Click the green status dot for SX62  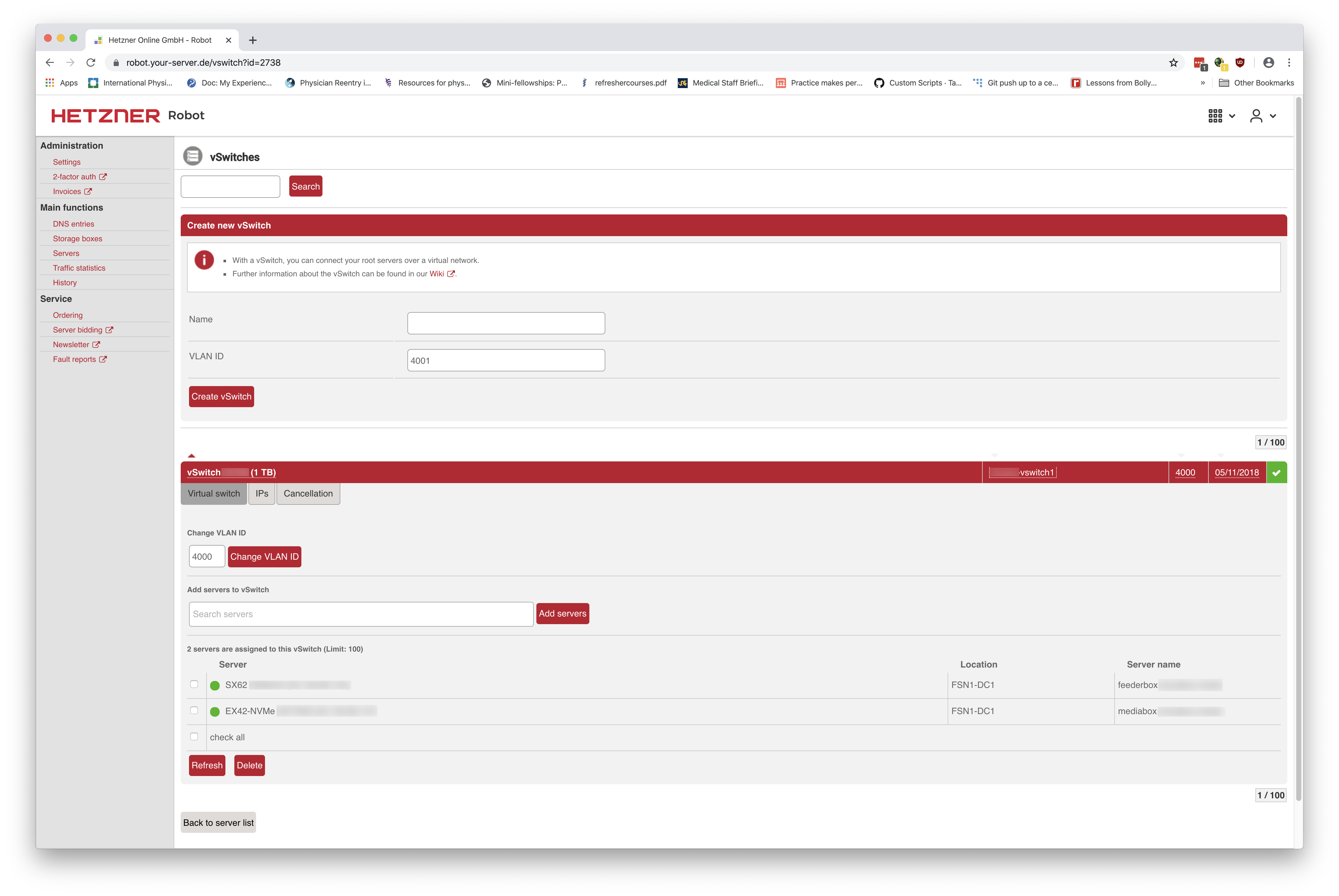tap(215, 686)
